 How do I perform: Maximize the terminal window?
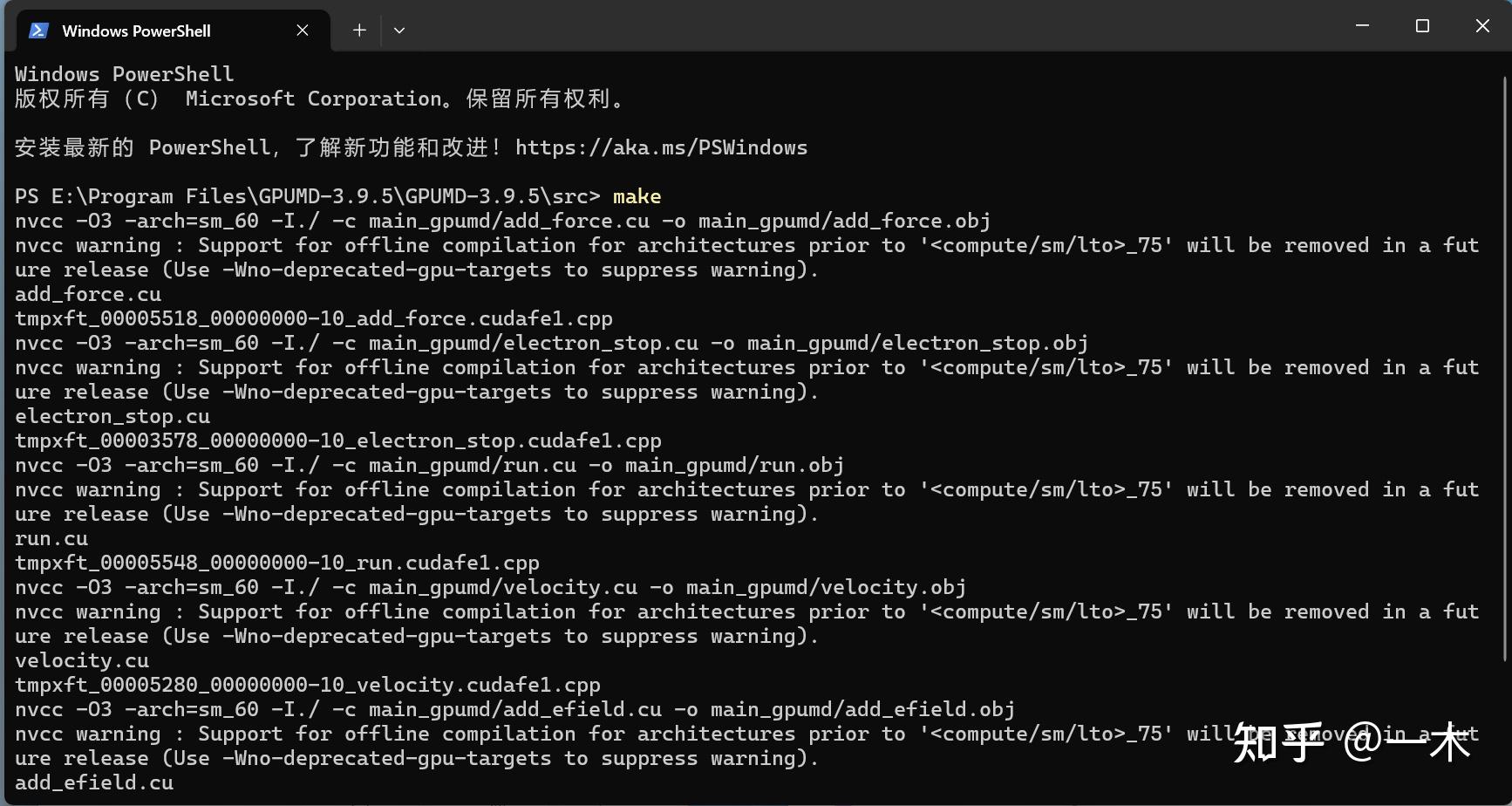(1422, 25)
